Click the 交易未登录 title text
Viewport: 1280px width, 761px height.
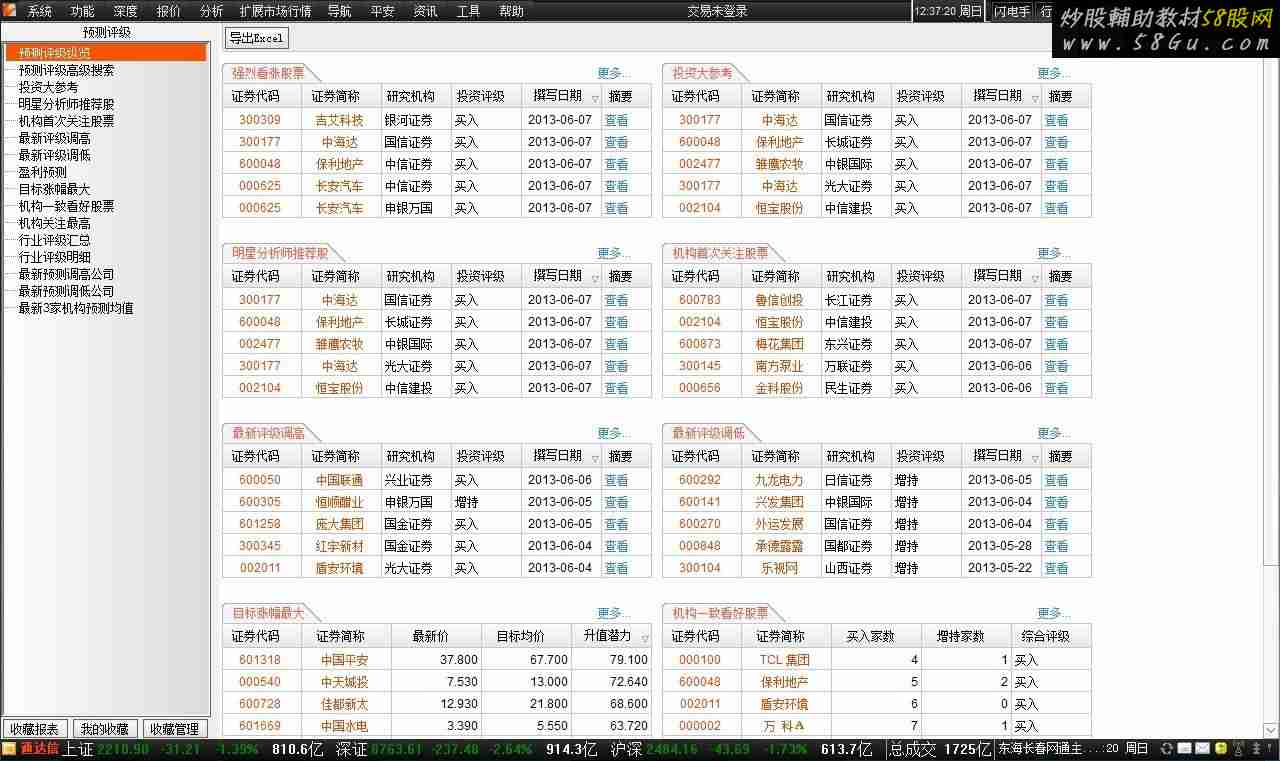point(718,11)
